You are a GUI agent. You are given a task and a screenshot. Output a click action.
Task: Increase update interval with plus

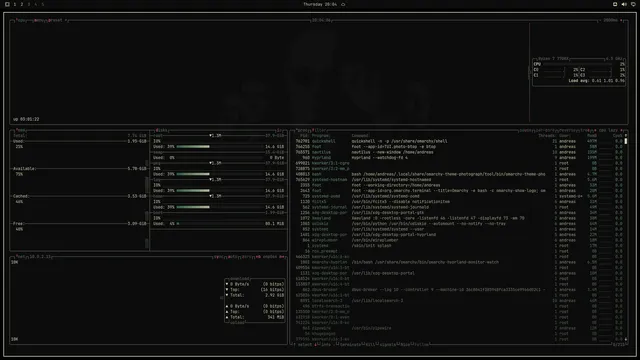pos(621,20)
